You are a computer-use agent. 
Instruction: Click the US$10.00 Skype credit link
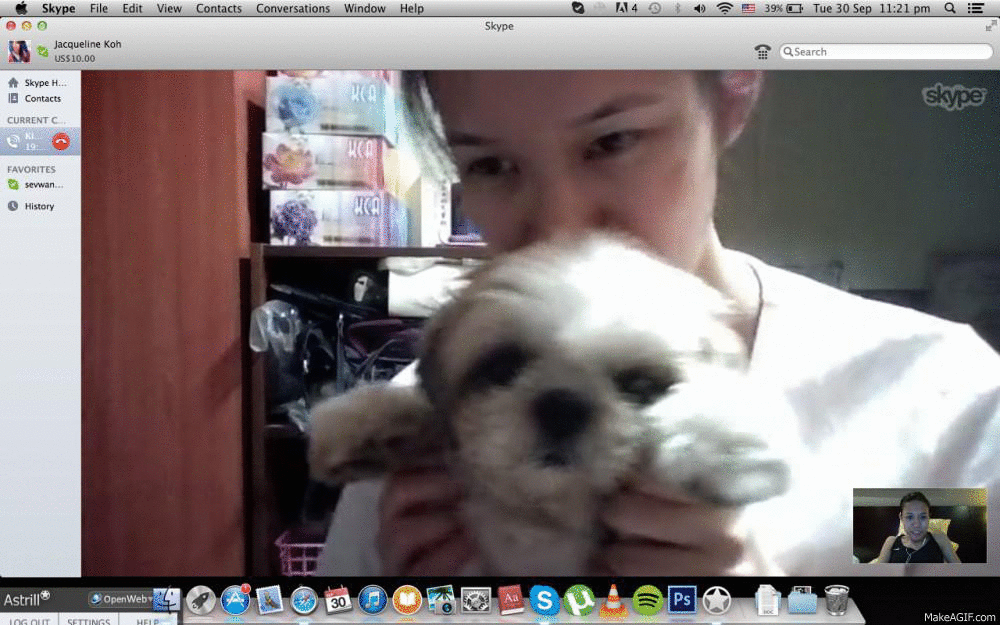tap(75, 59)
